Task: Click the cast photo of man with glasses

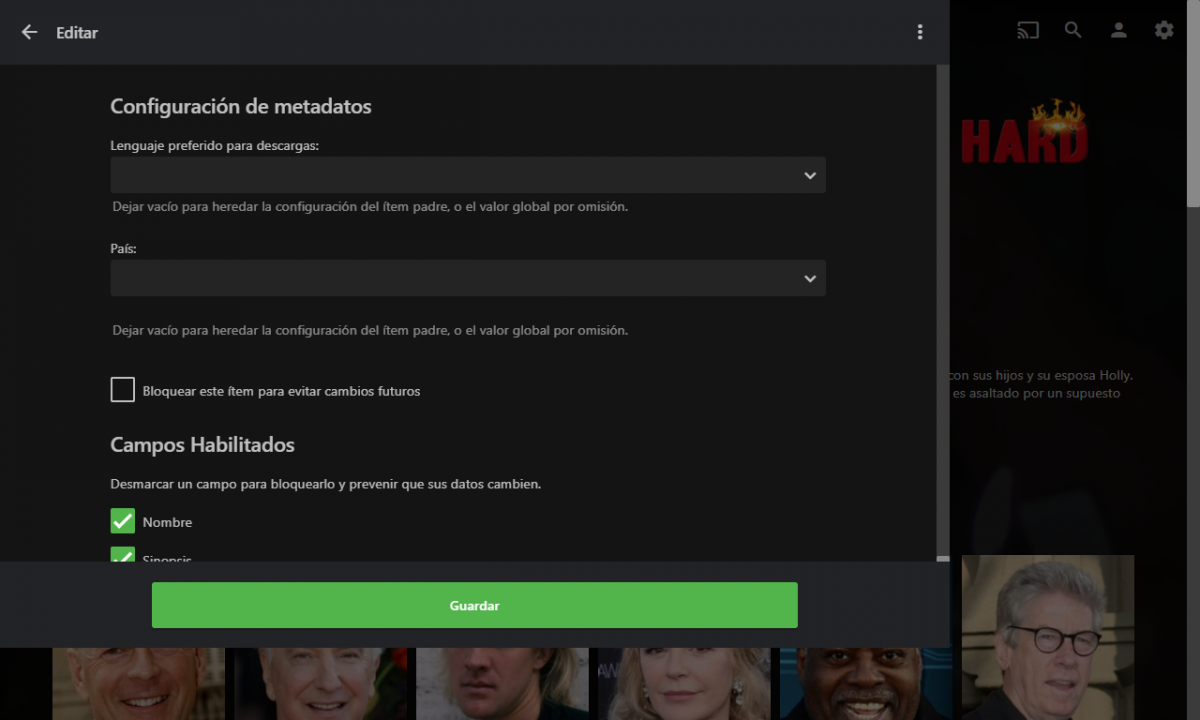Action: [x=1048, y=637]
